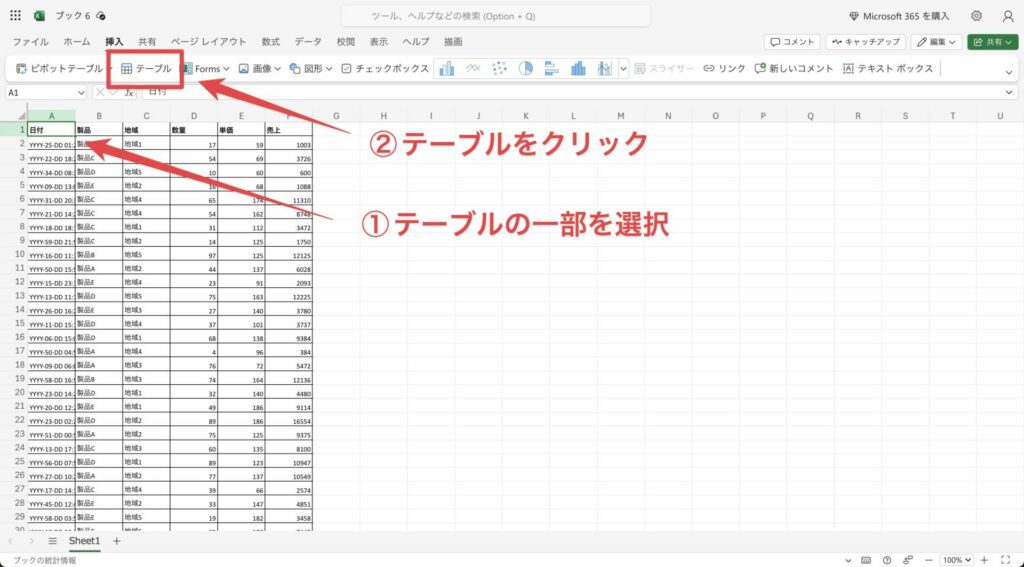This screenshot has height=567, width=1024.
Task: Click Microsoft 365 を購入 link
Action: [899, 16]
